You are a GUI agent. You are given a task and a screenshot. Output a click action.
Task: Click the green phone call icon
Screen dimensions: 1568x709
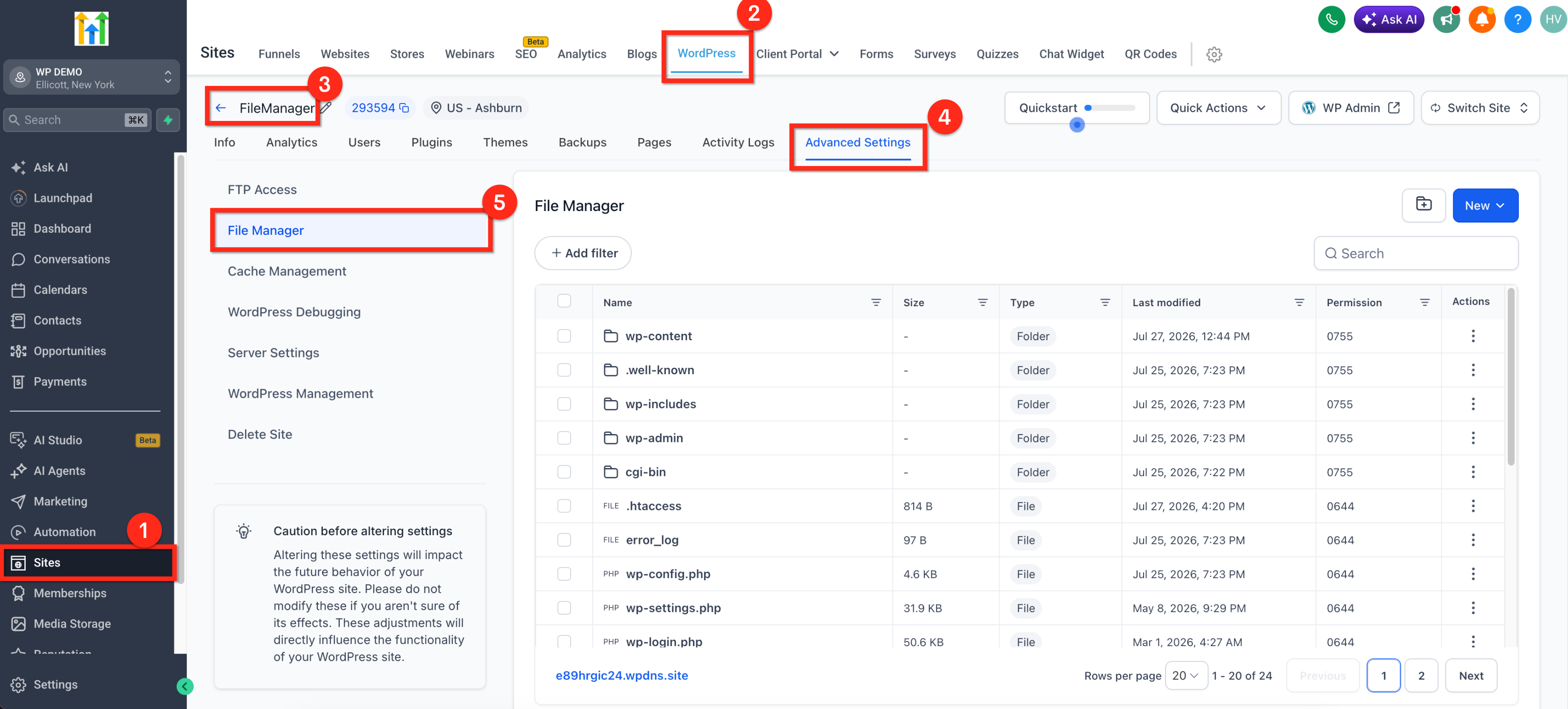[1331, 19]
